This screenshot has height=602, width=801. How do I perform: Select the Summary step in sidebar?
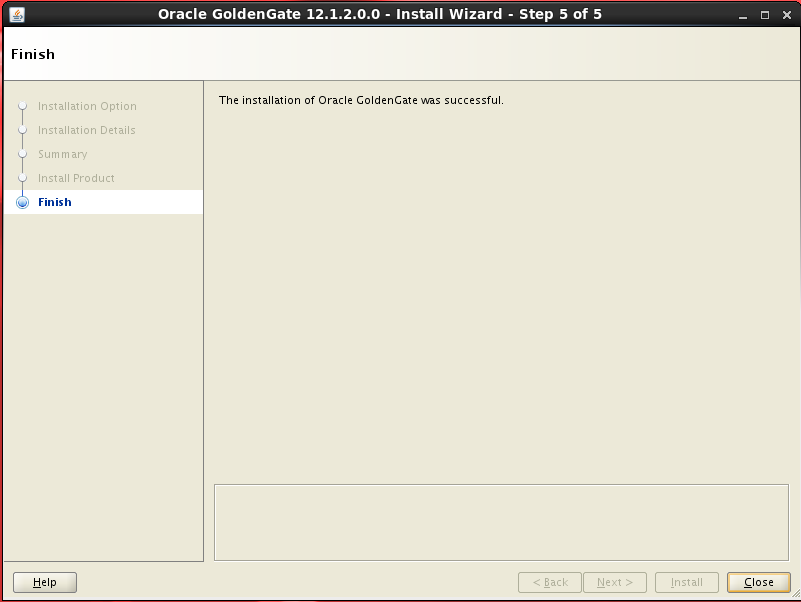pos(63,154)
